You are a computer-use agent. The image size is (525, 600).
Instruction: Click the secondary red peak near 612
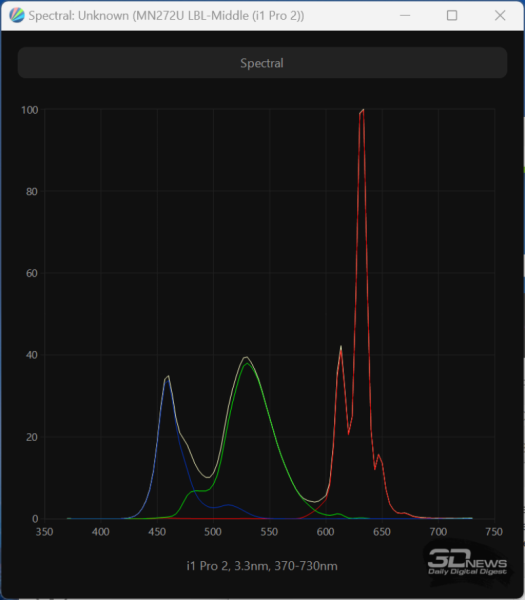[x=341, y=349]
